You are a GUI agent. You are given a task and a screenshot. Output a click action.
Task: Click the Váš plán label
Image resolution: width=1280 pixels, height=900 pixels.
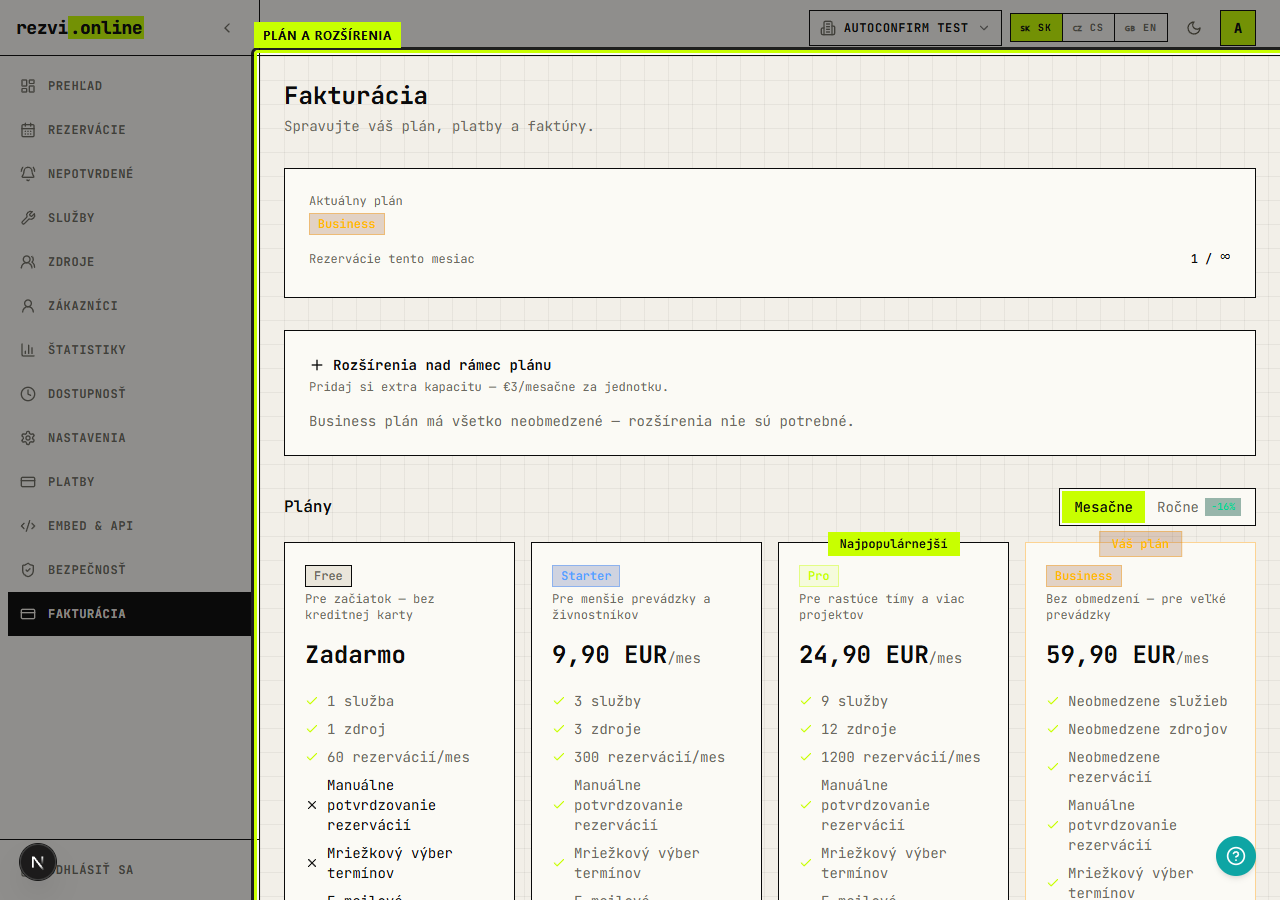(1141, 544)
